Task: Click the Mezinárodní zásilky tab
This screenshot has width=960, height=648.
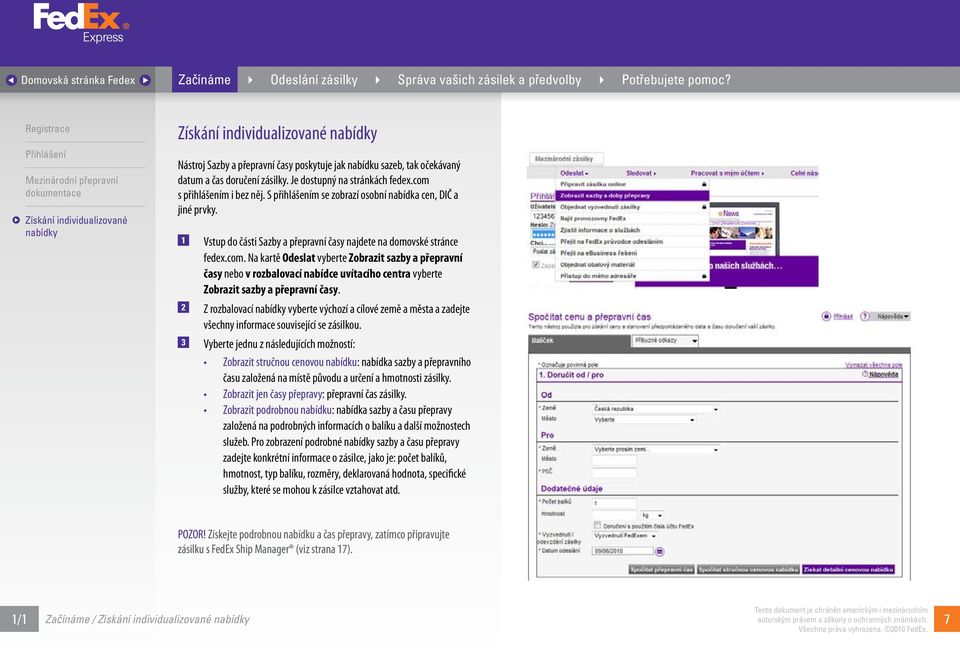Action: 566,159
